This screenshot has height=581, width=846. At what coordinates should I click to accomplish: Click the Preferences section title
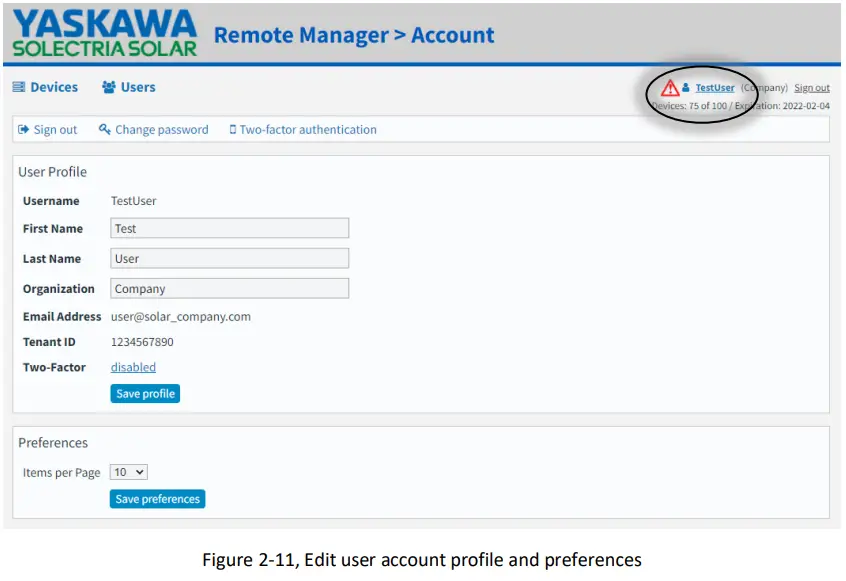coord(53,442)
